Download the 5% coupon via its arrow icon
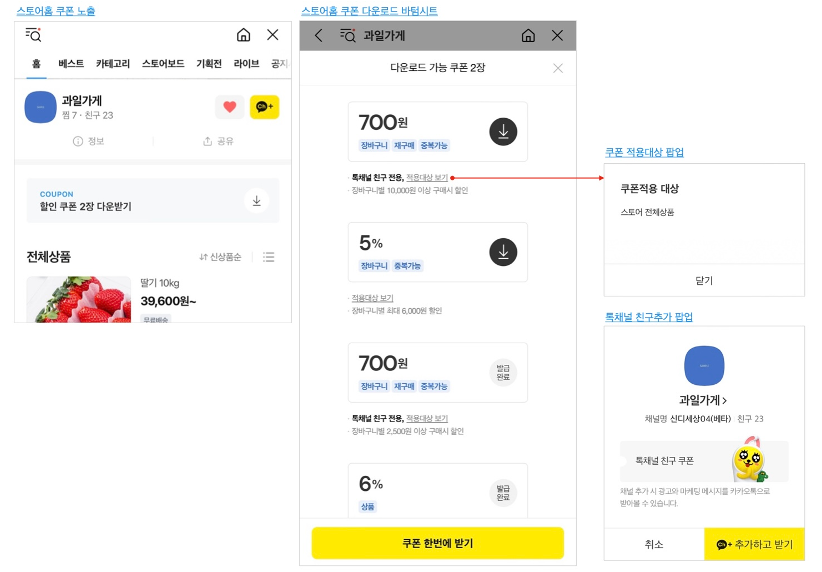The height and width of the screenshot is (572, 822). (503, 252)
